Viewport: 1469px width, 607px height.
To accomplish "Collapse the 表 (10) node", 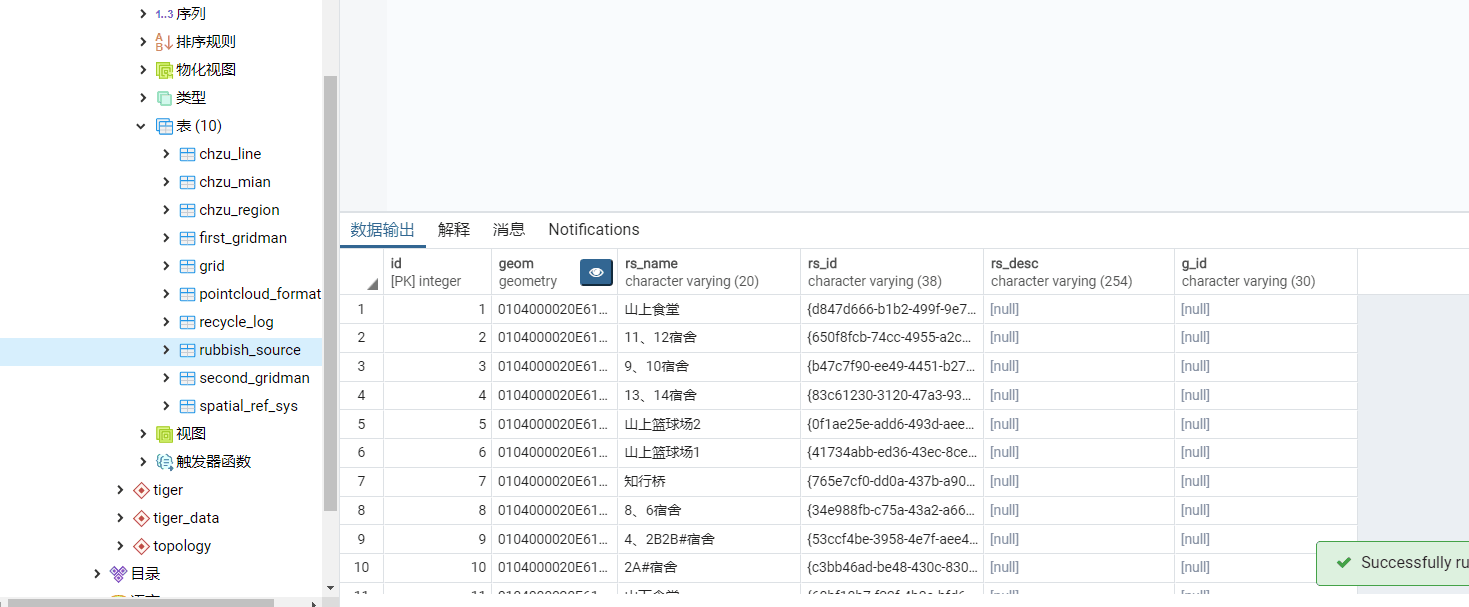I will [x=142, y=126].
